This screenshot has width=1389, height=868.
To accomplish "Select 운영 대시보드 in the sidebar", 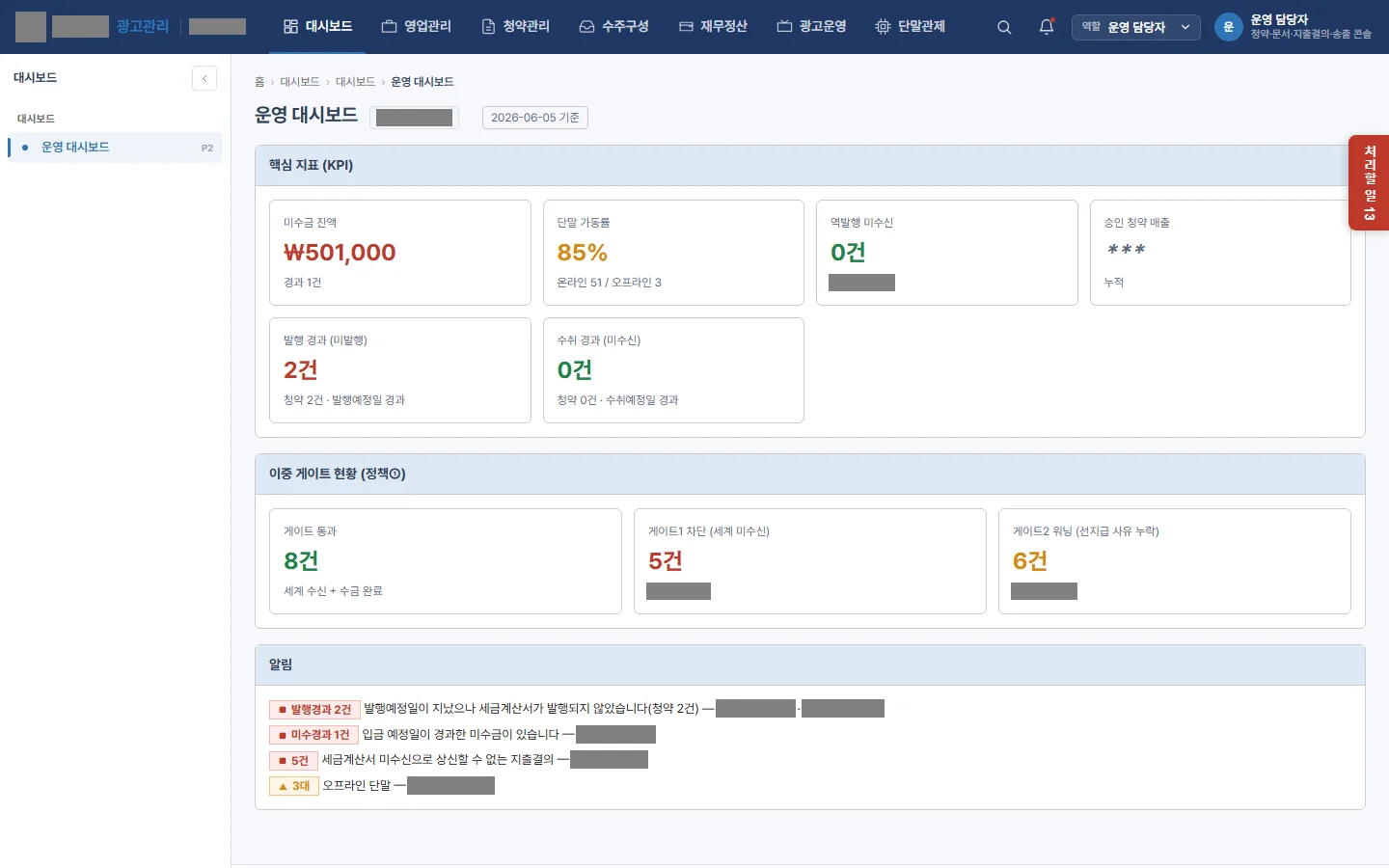I will [115, 148].
